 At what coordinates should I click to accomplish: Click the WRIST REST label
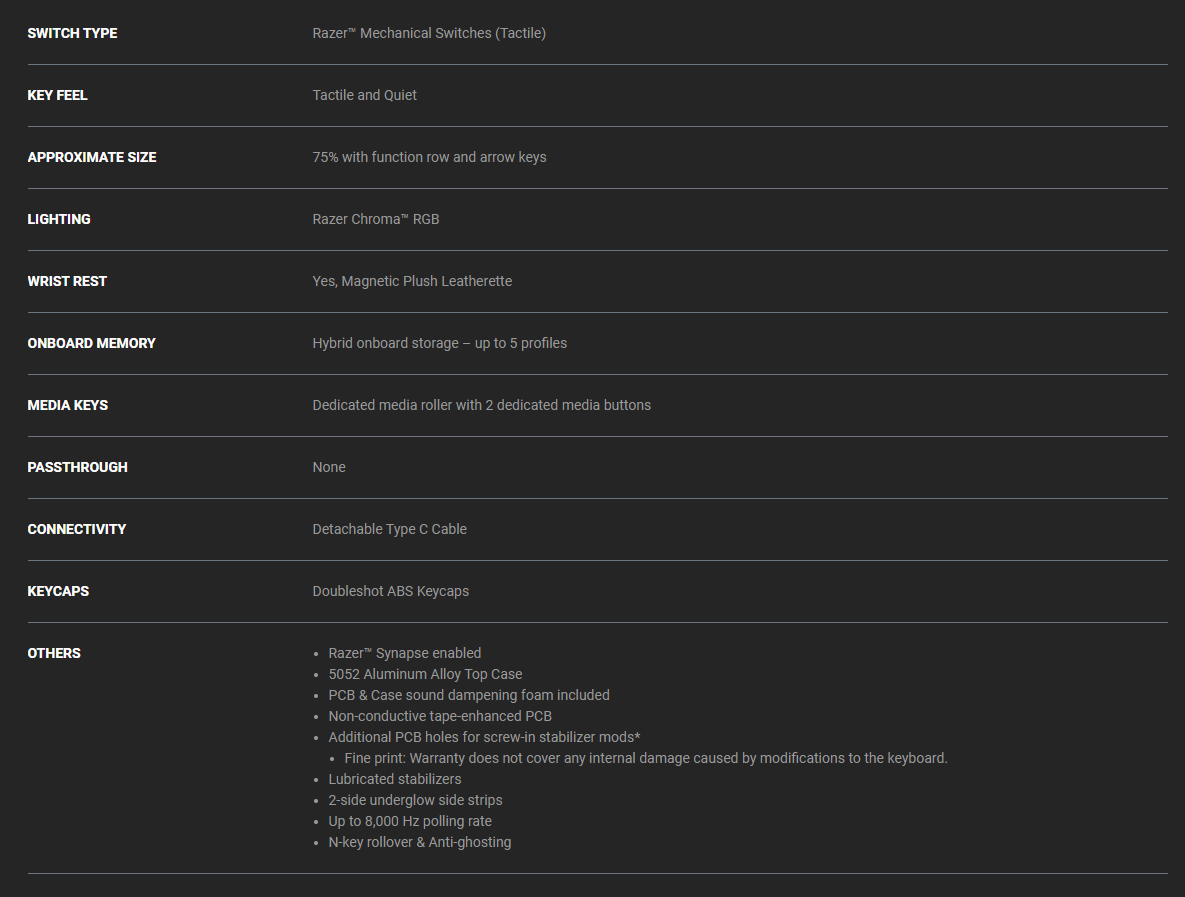[x=67, y=281]
